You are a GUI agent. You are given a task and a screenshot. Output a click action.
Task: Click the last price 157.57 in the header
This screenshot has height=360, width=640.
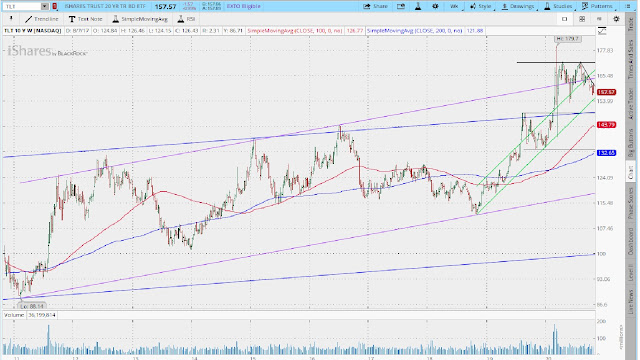coord(165,7)
